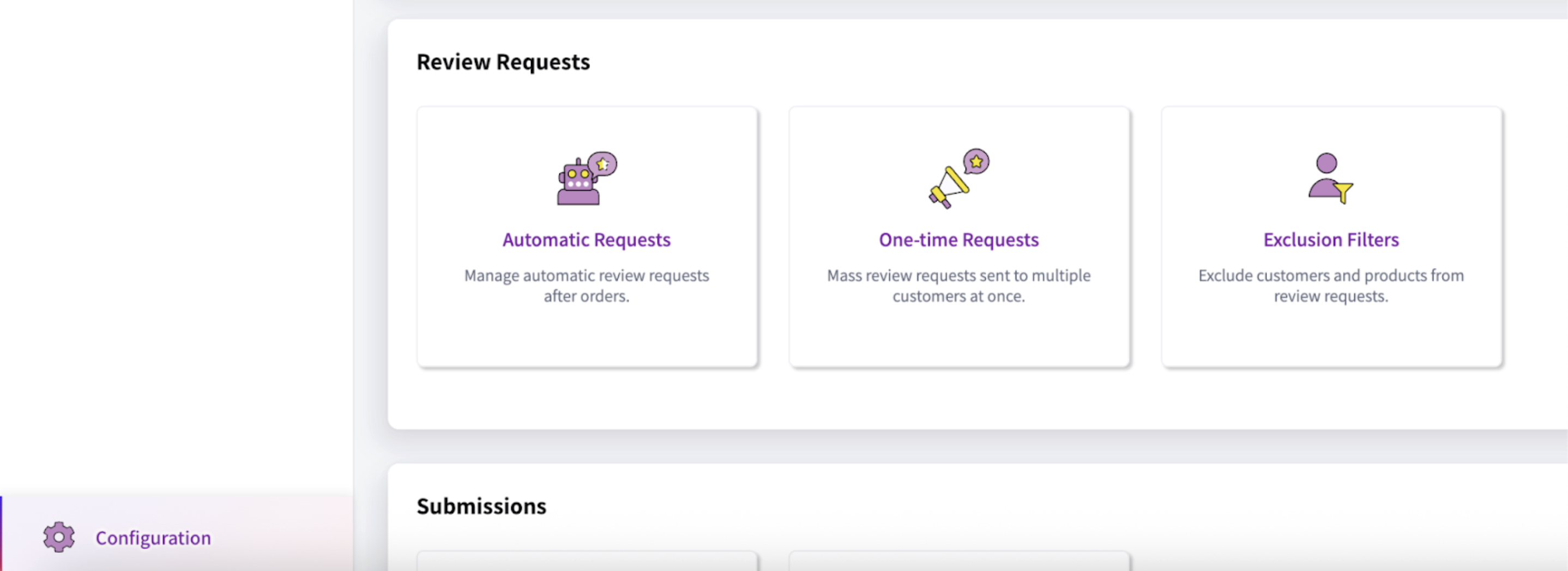Click the Submissions section heading
The width and height of the screenshot is (1568, 571).
pyautogui.click(x=481, y=506)
